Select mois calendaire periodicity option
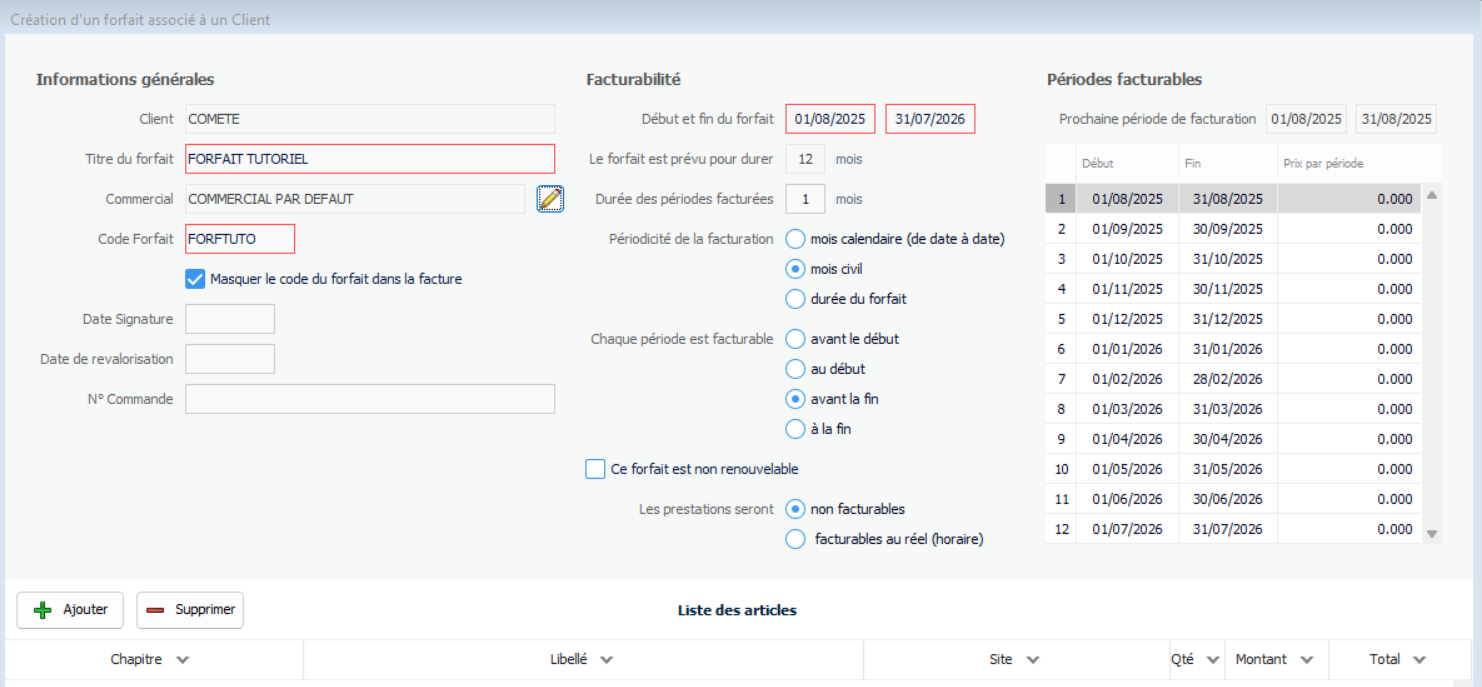This screenshot has height=687, width=1482. (x=796, y=239)
